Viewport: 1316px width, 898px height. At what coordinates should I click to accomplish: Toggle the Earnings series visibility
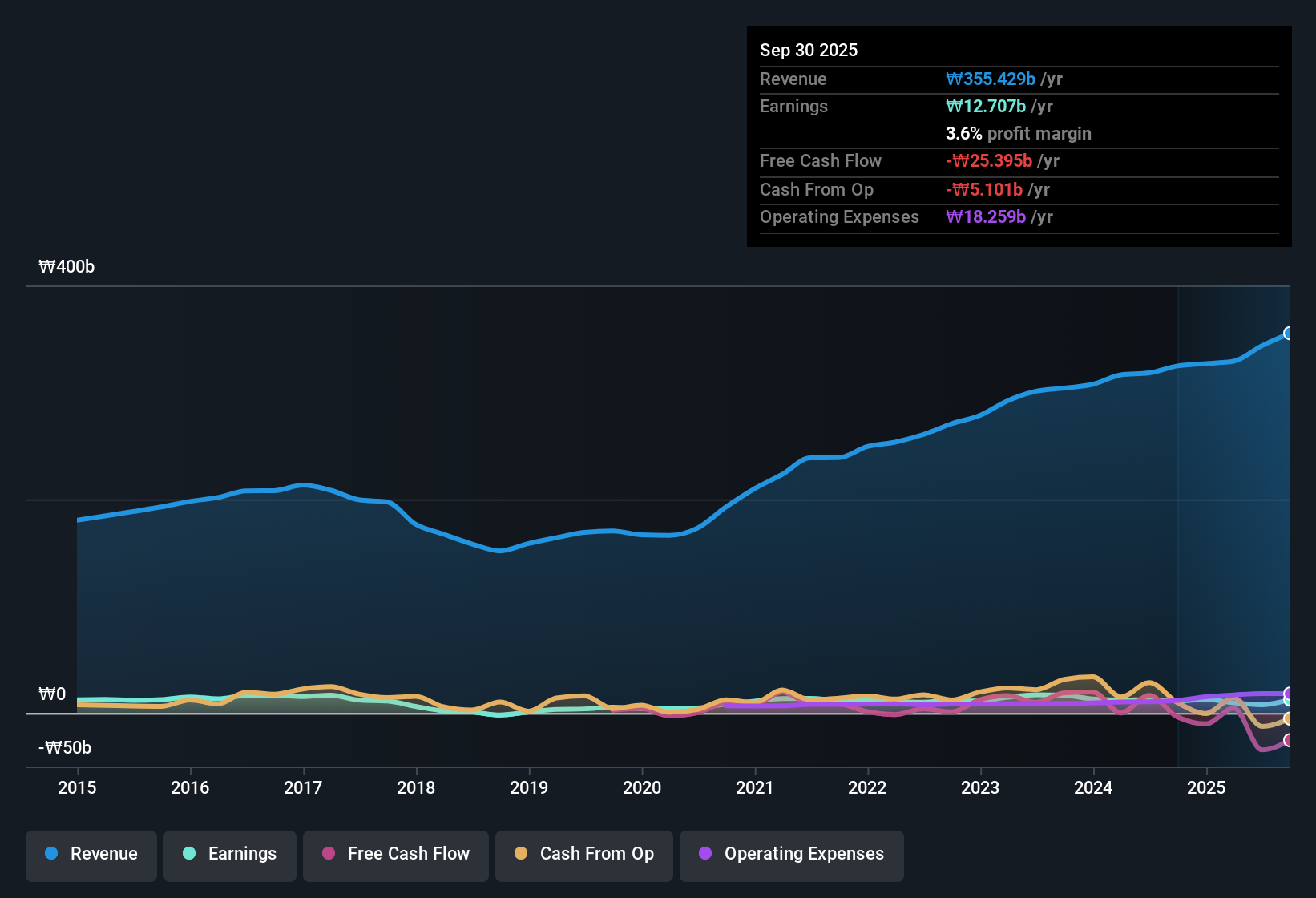click(230, 854)
